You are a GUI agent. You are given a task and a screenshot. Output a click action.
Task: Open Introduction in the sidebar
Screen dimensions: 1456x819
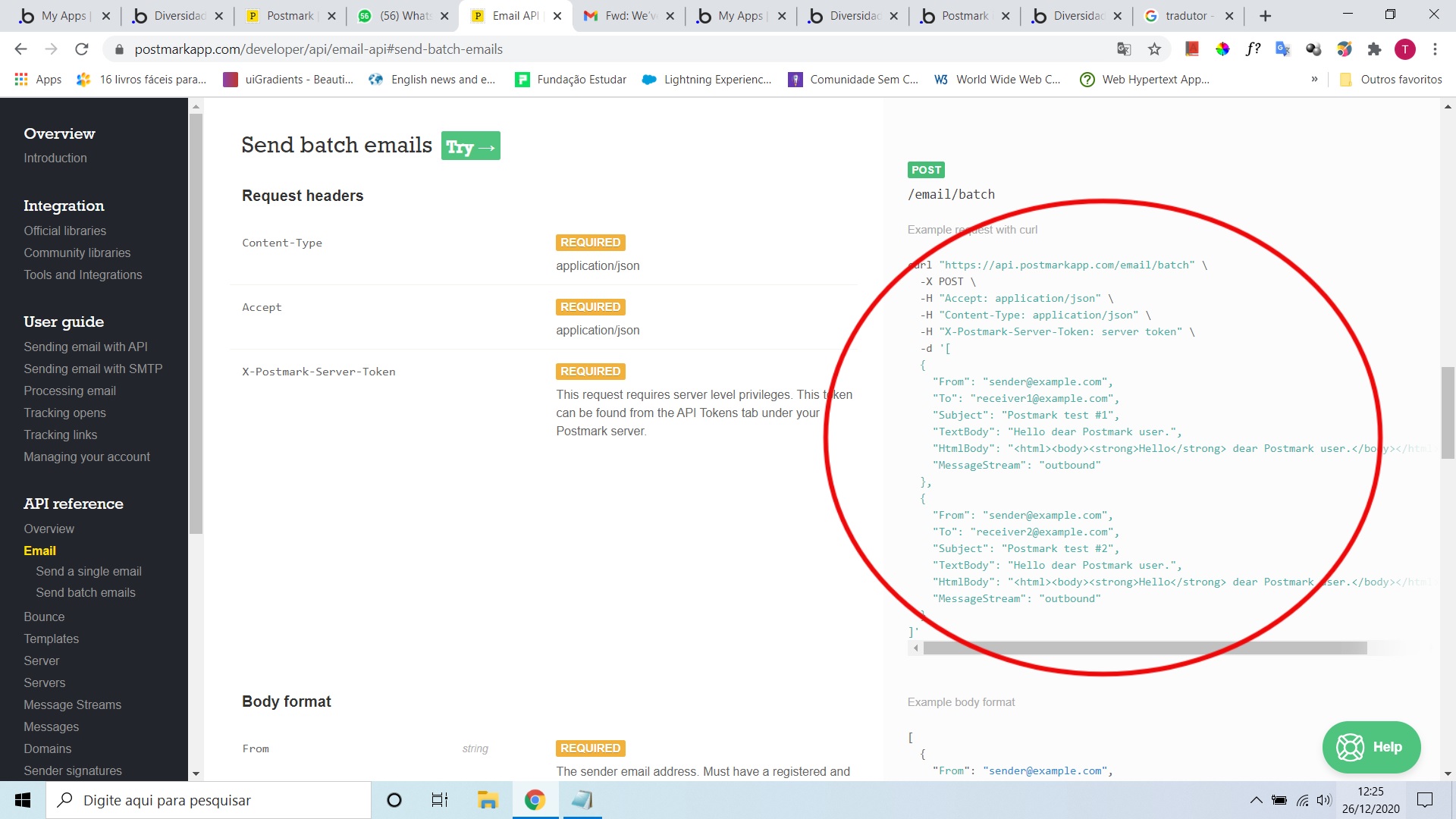55,158
